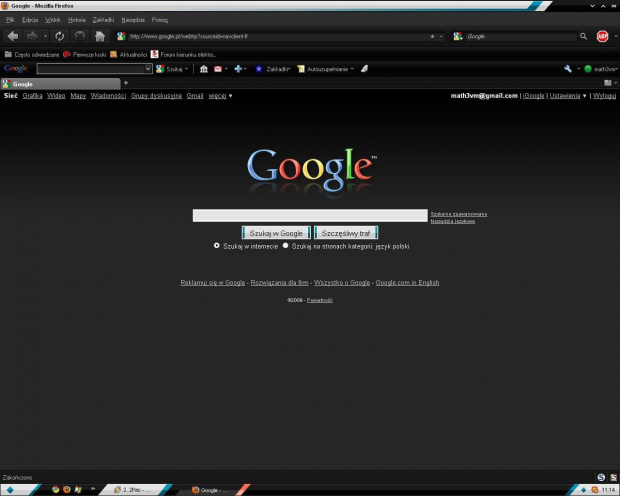Open the Szukaj button dropdown arrow
The image size is (620, 496).
coord(186,69)
